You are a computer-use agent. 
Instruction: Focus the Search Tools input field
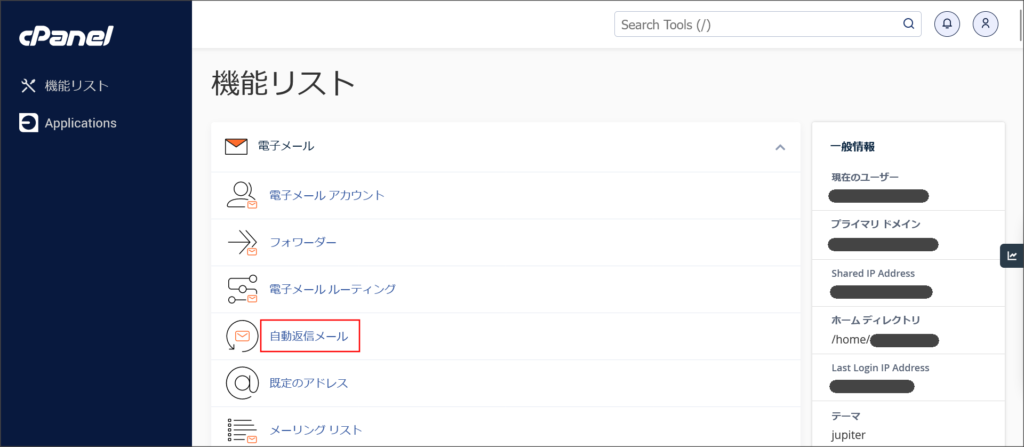[755, 24]
